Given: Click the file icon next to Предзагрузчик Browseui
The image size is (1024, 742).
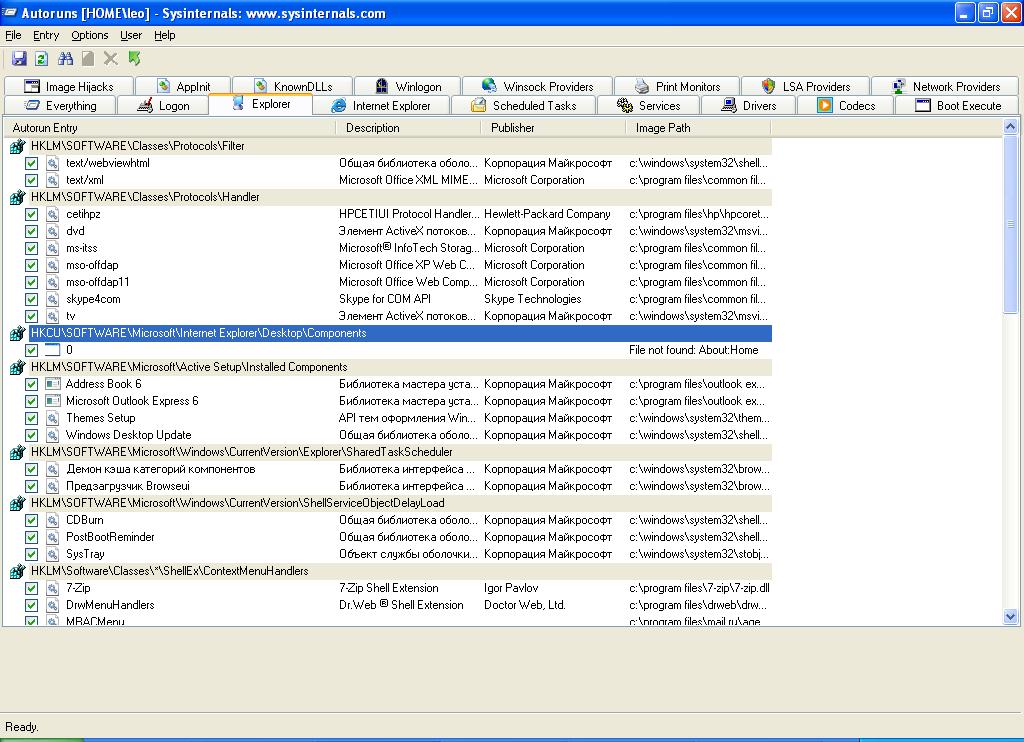Looking at the screenshot, I should coord(53,486).
